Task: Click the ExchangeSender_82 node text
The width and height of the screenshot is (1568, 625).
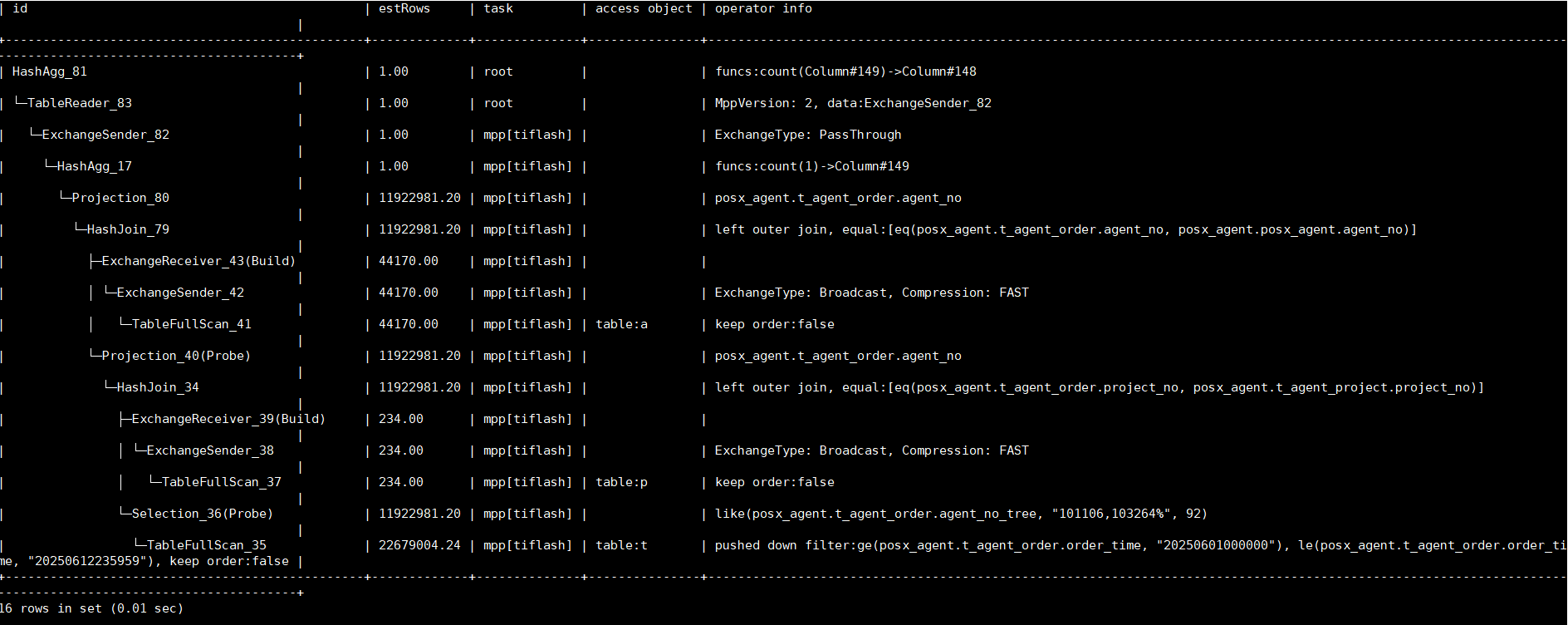Action: (x=105, y=135)
